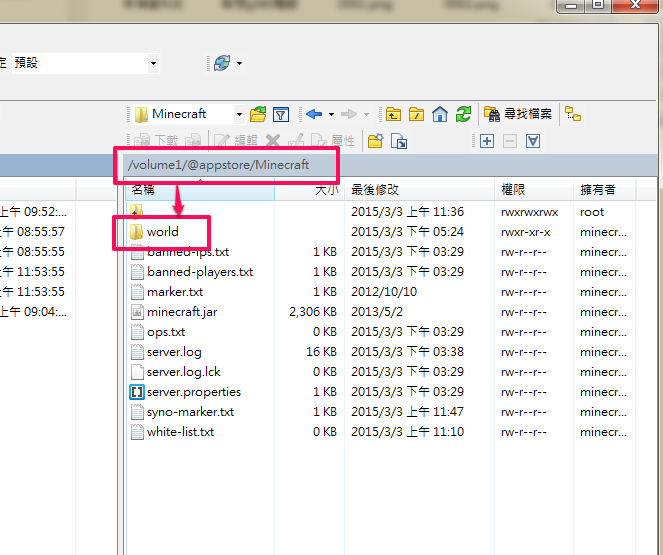Select the banned-ips.txt file
Viewport: 663px width, 555px height.
[188, 252]
